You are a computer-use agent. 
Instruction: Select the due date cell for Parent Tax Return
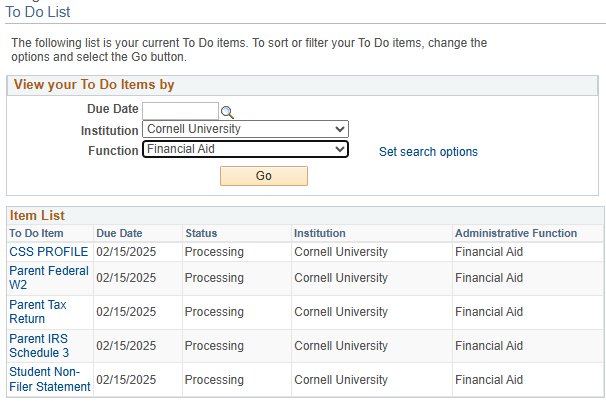click(126, 312)
